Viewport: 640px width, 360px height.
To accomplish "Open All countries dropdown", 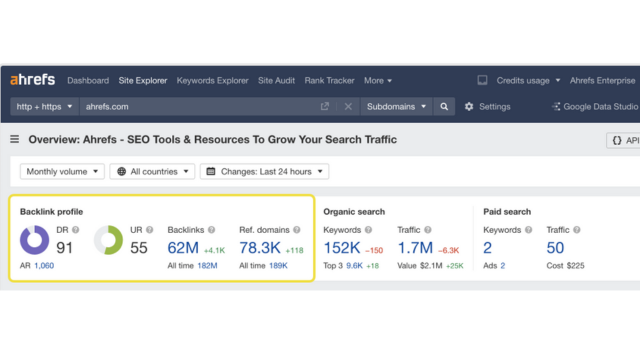I will pos(152,171).
